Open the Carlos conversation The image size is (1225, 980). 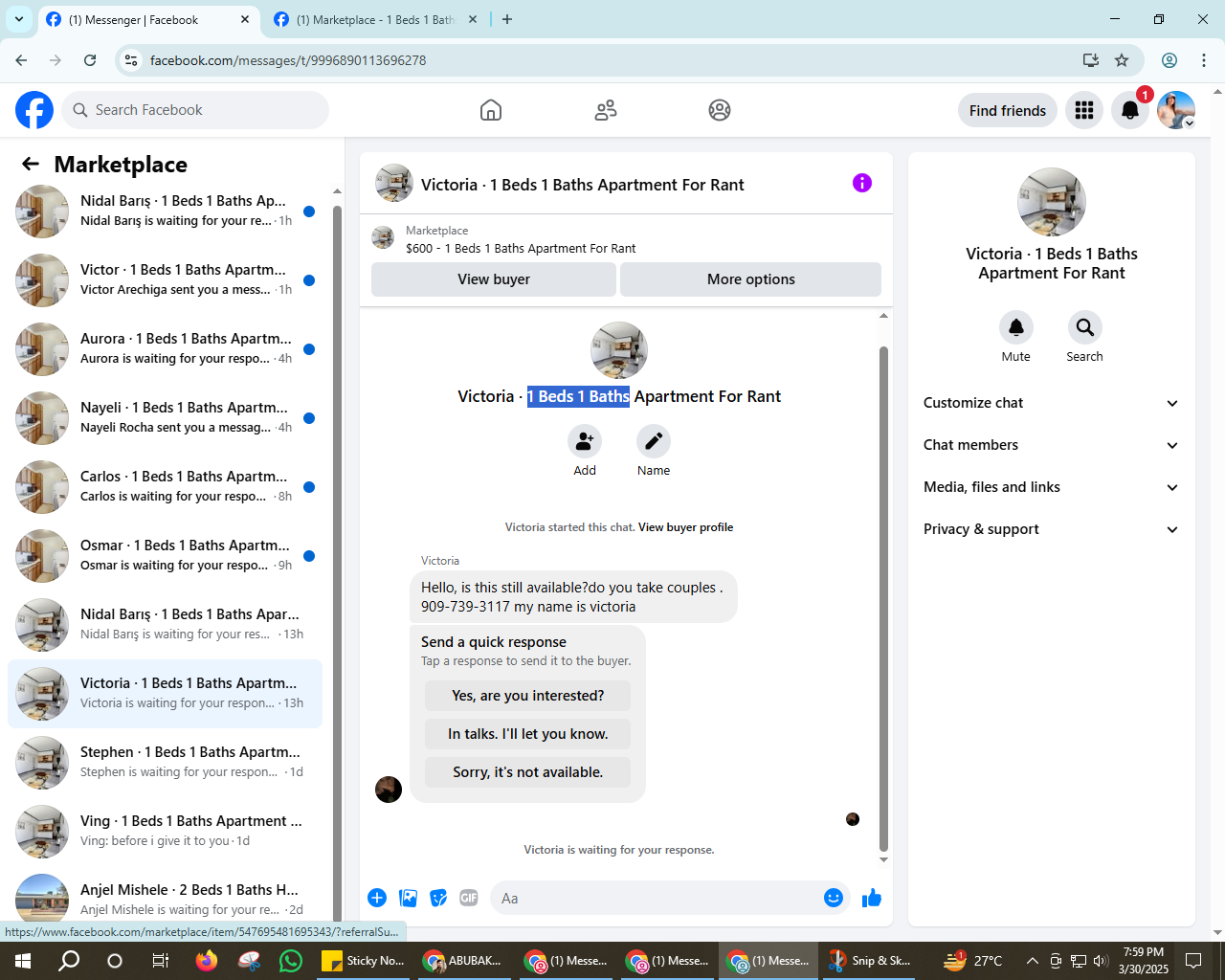165,487
